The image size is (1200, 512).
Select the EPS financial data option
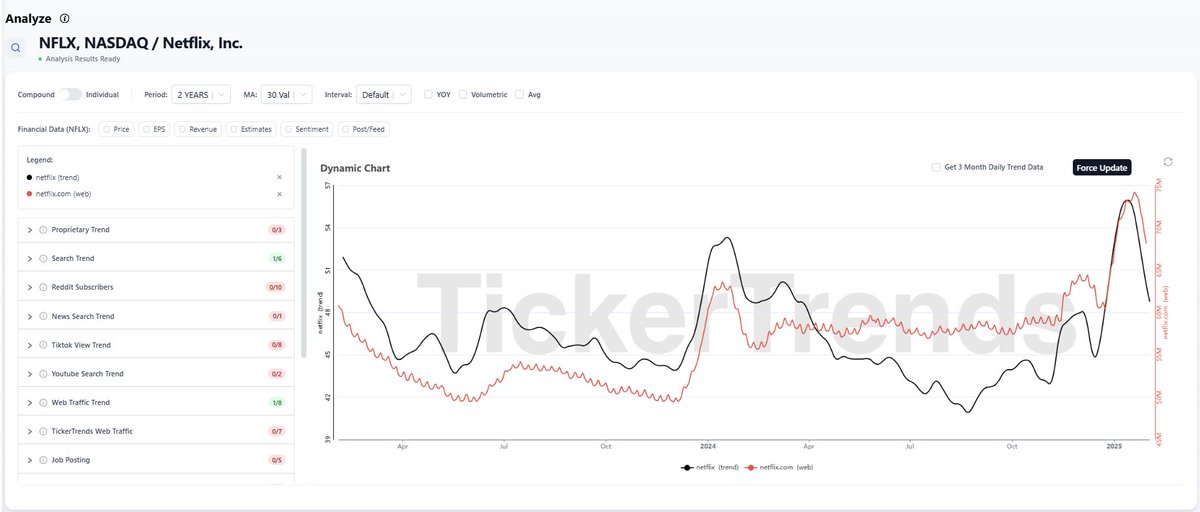[x=155, y=129]
